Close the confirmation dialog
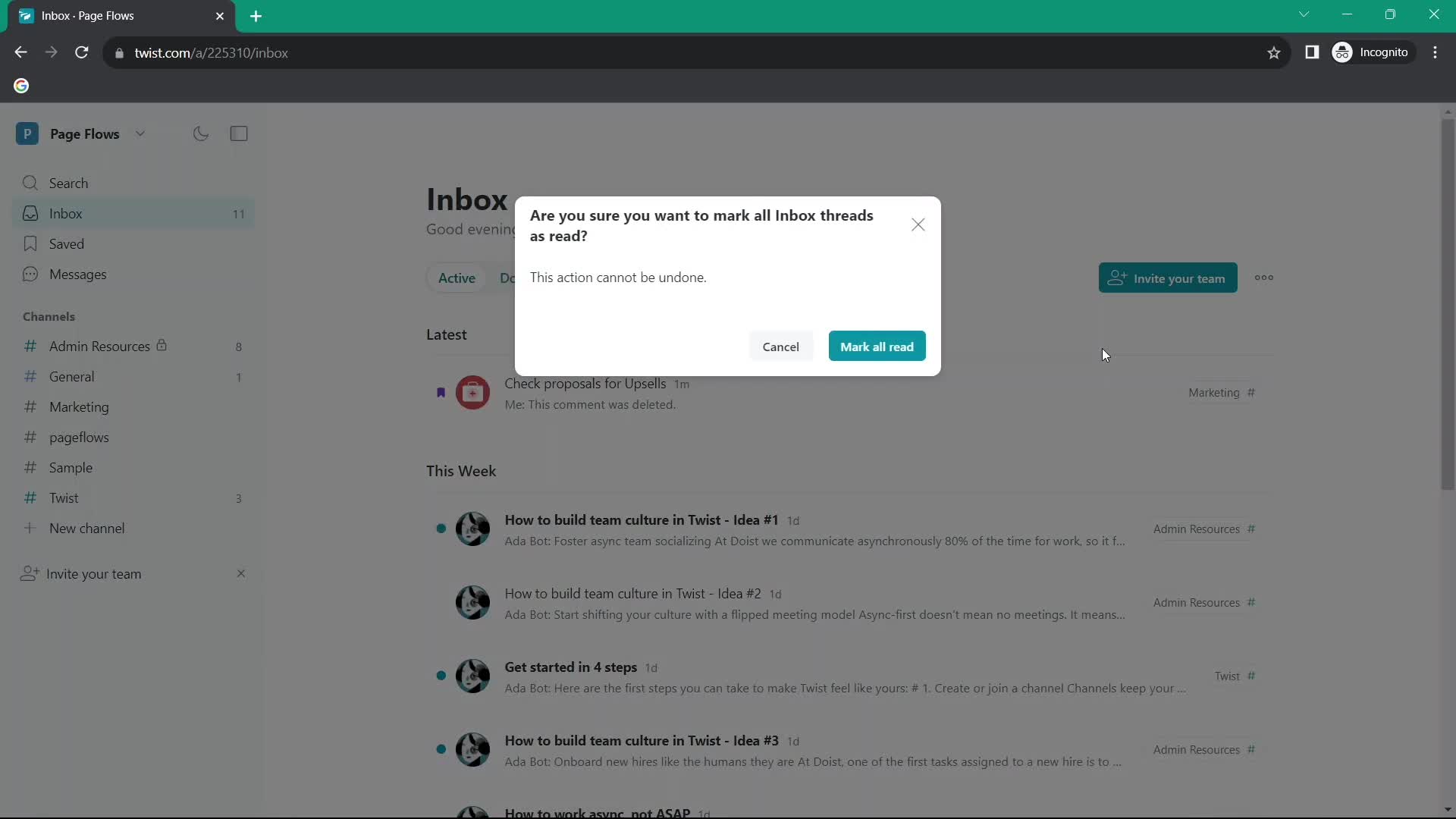Viewport: 1456px width, 819px height. [x=918, y=223]
